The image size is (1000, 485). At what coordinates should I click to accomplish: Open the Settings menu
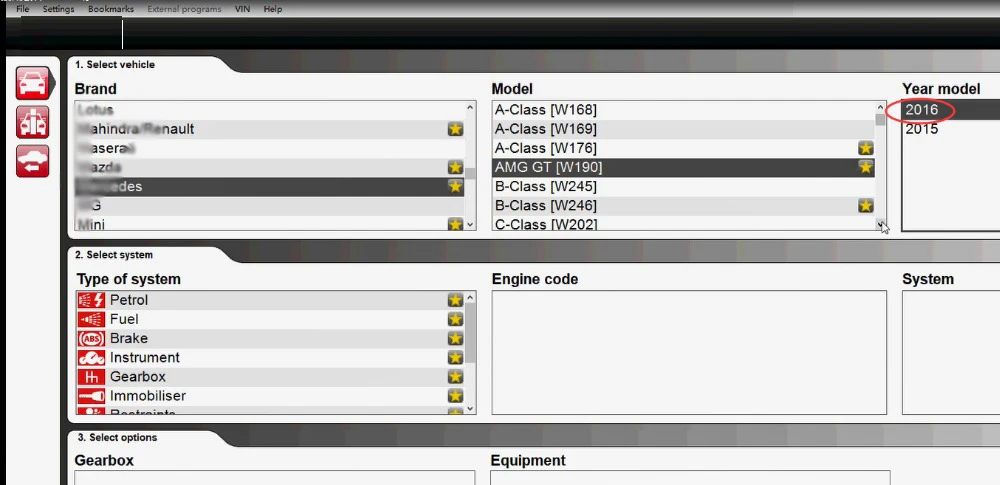point(59,9)
